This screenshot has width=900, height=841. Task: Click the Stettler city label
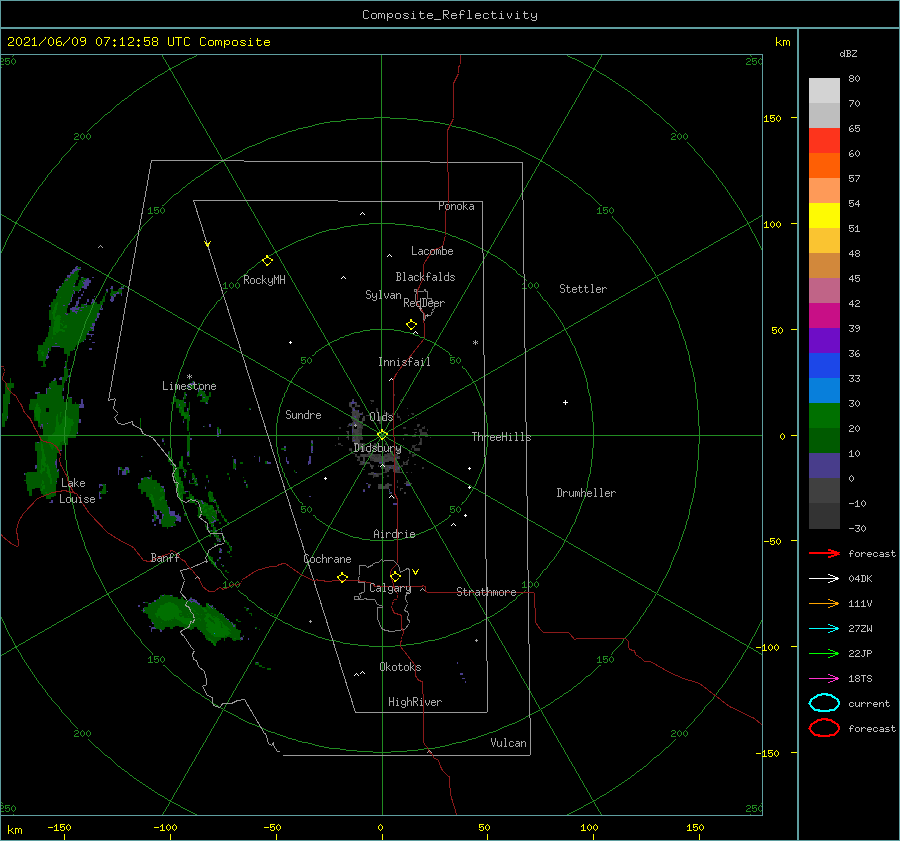pyautogui.click(x=583, y=289)
